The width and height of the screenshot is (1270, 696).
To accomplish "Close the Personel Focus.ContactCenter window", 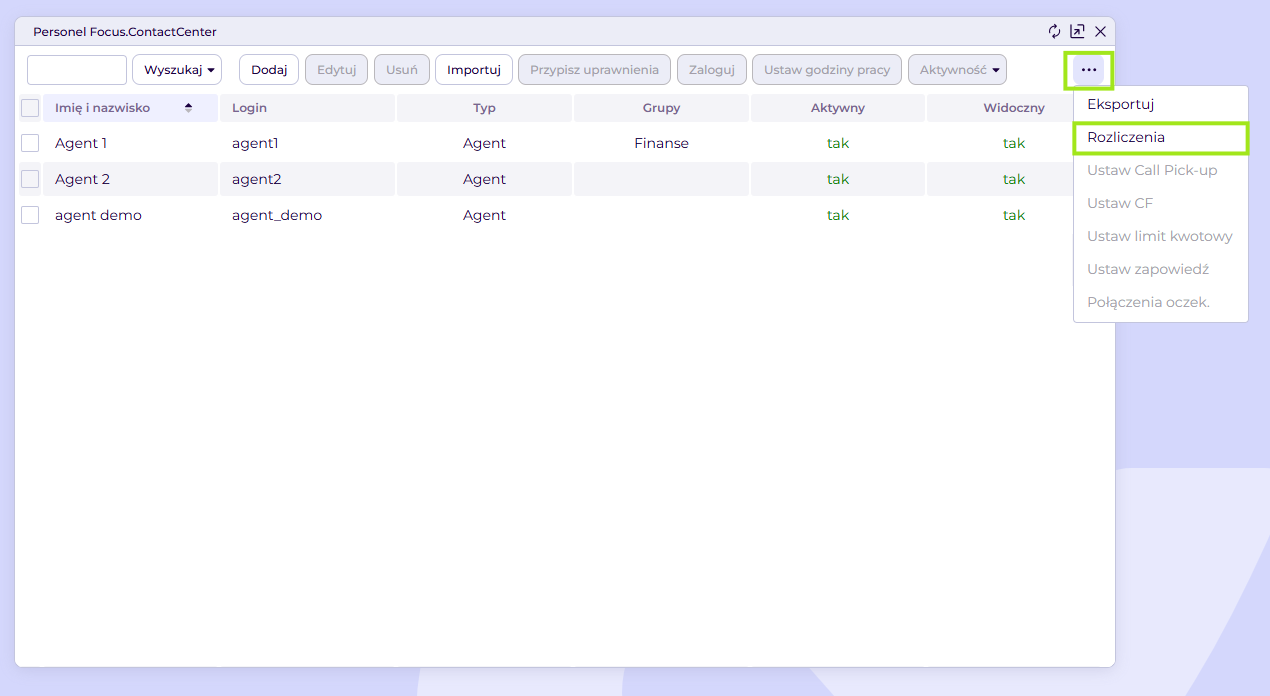I will click(1100, 31).
